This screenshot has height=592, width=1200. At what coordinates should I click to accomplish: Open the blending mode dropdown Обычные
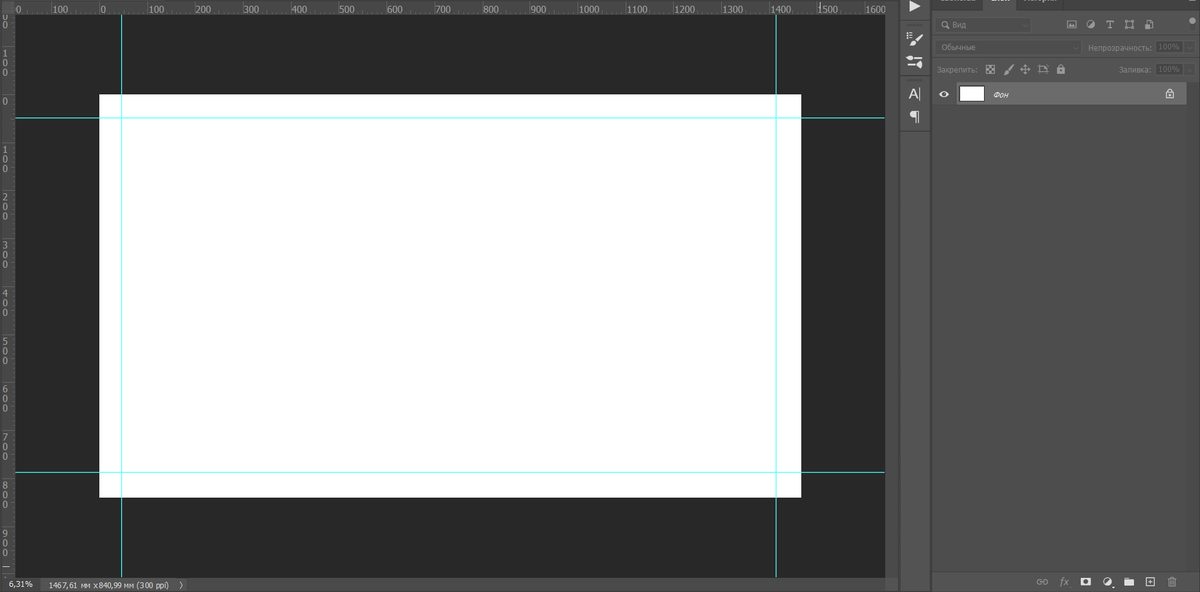pyautogui.click(x=1009, y=47)
